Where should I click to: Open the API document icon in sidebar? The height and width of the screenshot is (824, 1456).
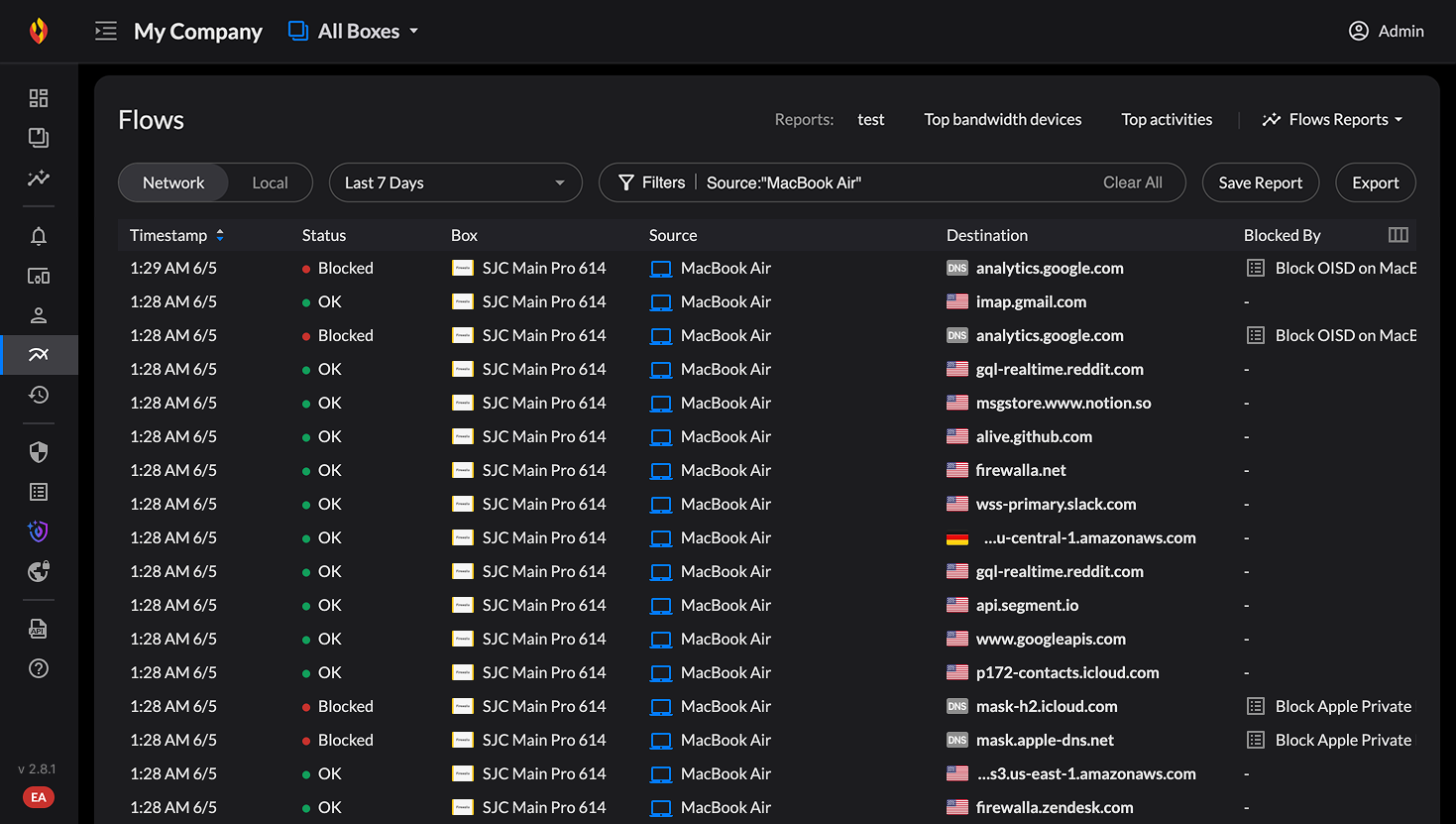click(39, 629)
